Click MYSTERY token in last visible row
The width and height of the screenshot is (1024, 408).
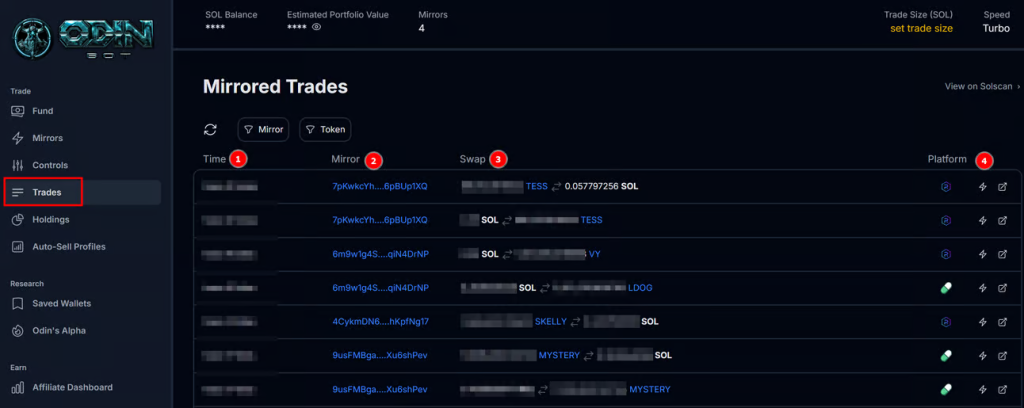(x=650, y=389)
